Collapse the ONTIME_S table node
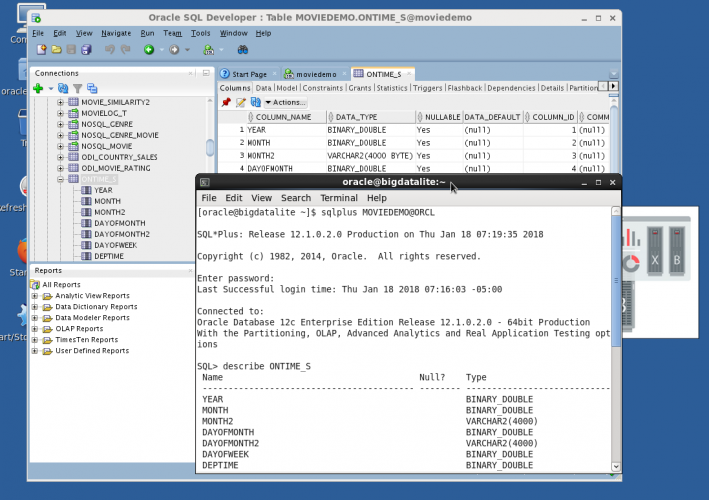The width and height of the screenshot is (709, 500). [60, 179]
